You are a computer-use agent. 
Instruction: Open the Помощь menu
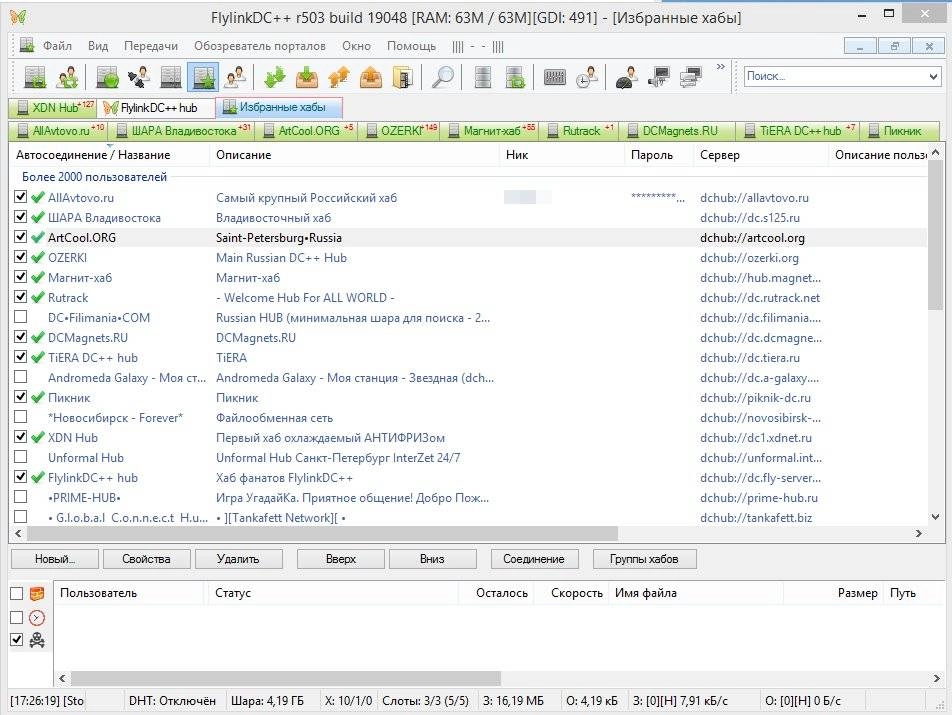[412, 46]
